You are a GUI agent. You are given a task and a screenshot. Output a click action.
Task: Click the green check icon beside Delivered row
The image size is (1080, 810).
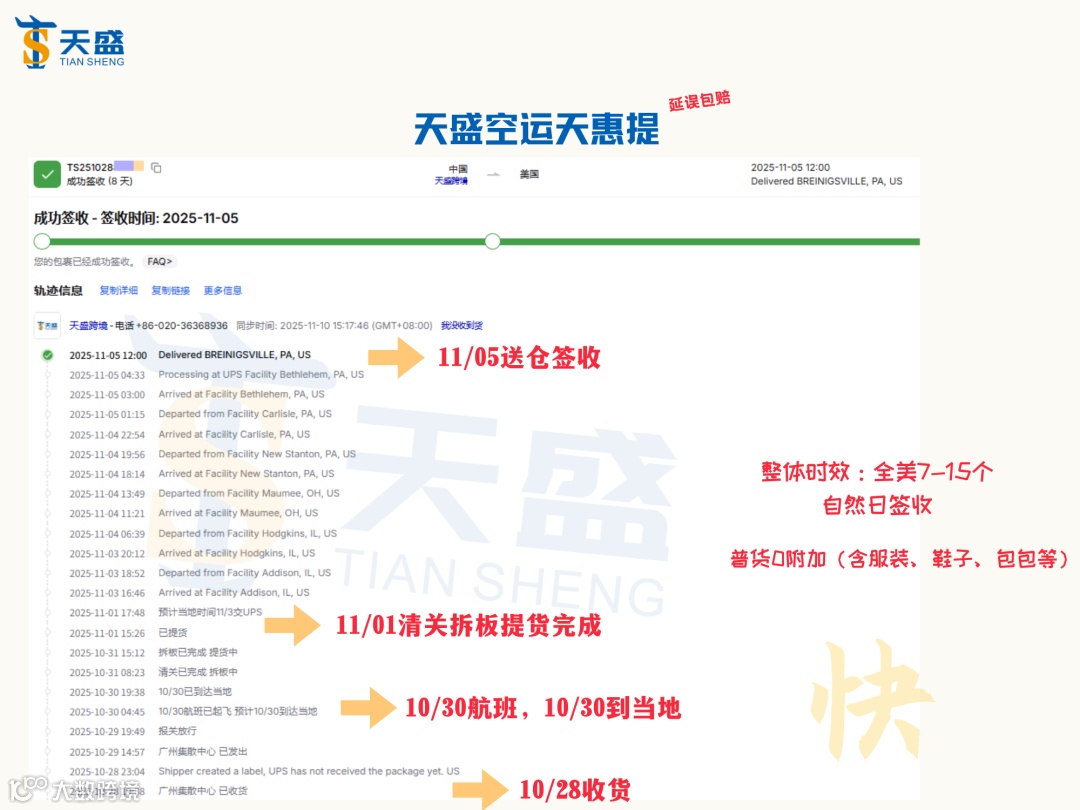point(48,355)
